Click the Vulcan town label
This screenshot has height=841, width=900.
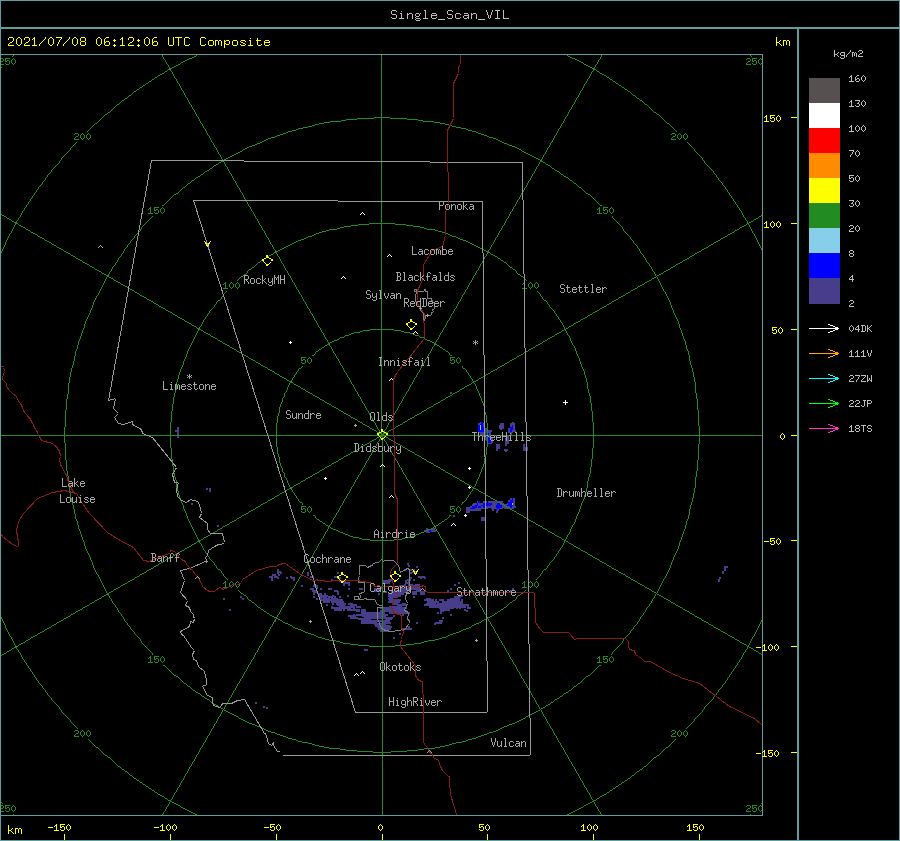pos(508,743)
